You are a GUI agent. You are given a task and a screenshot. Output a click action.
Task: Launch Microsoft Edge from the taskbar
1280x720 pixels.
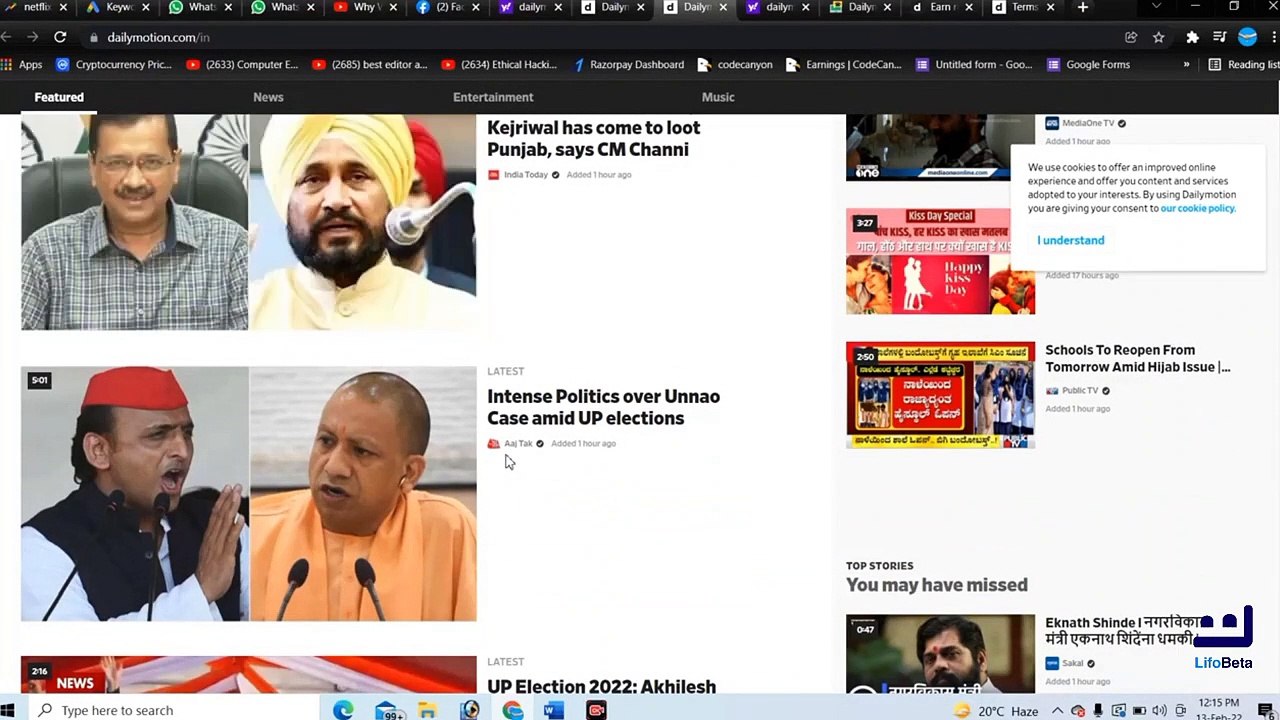coord(343,710)
